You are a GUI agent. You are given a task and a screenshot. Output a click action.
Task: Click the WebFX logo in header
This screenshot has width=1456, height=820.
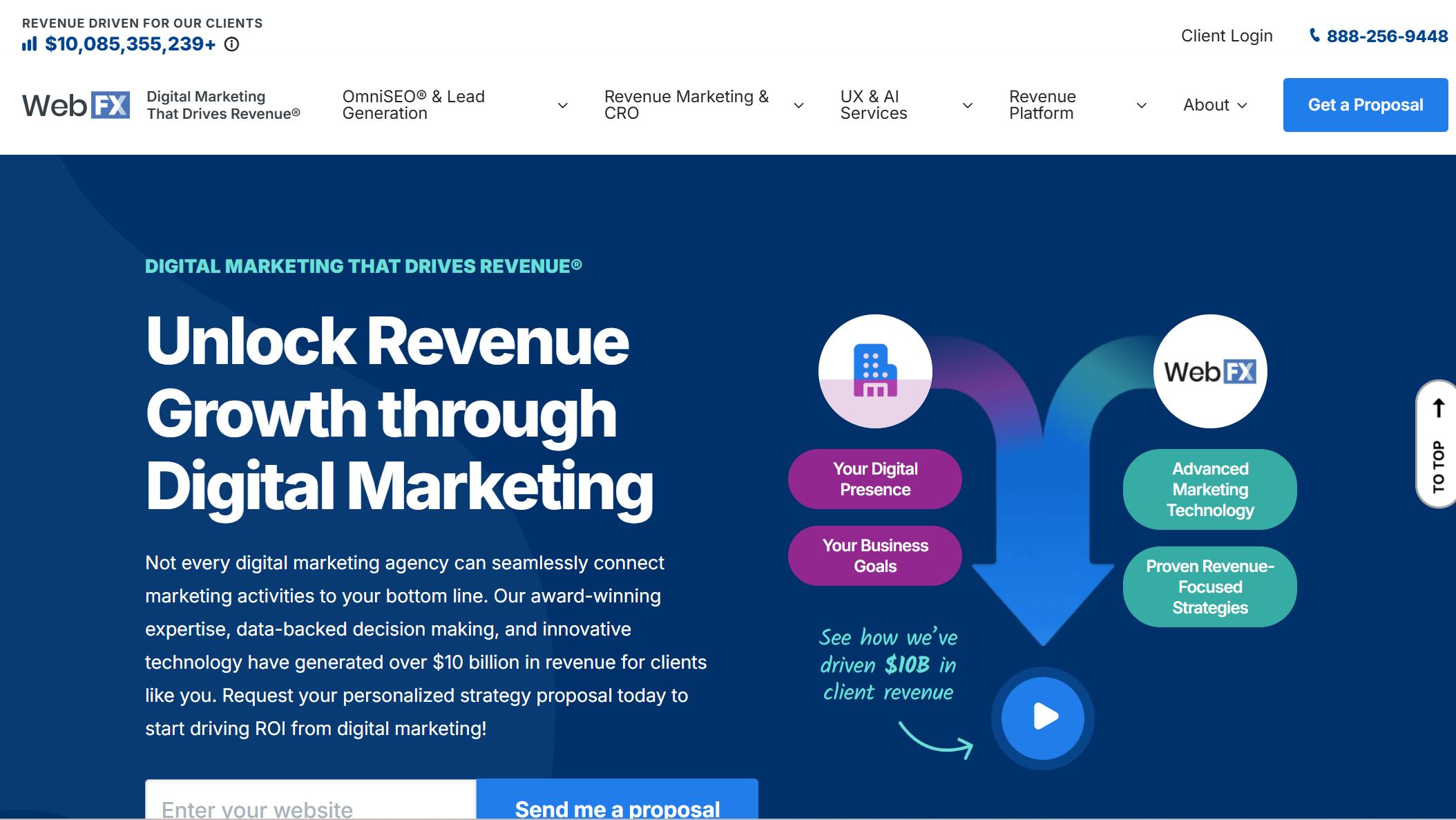(76, 105)
